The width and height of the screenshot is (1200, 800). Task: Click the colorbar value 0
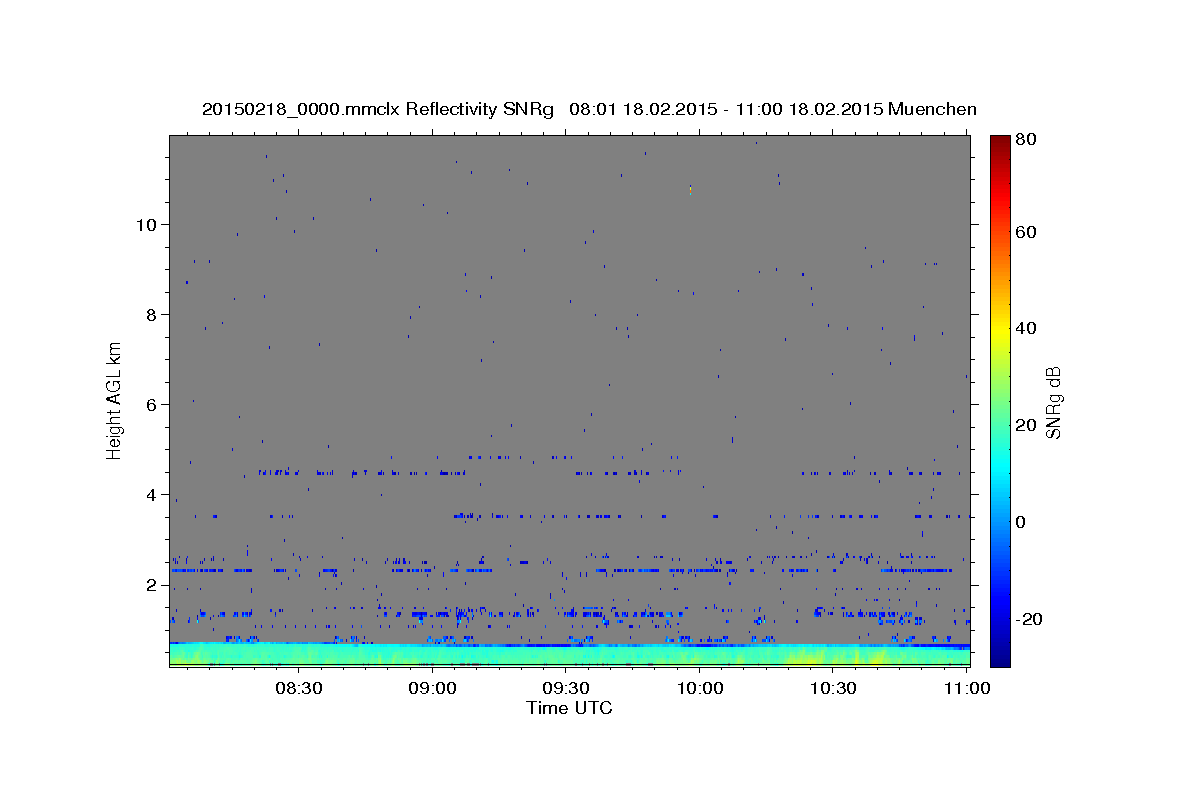1022,522
